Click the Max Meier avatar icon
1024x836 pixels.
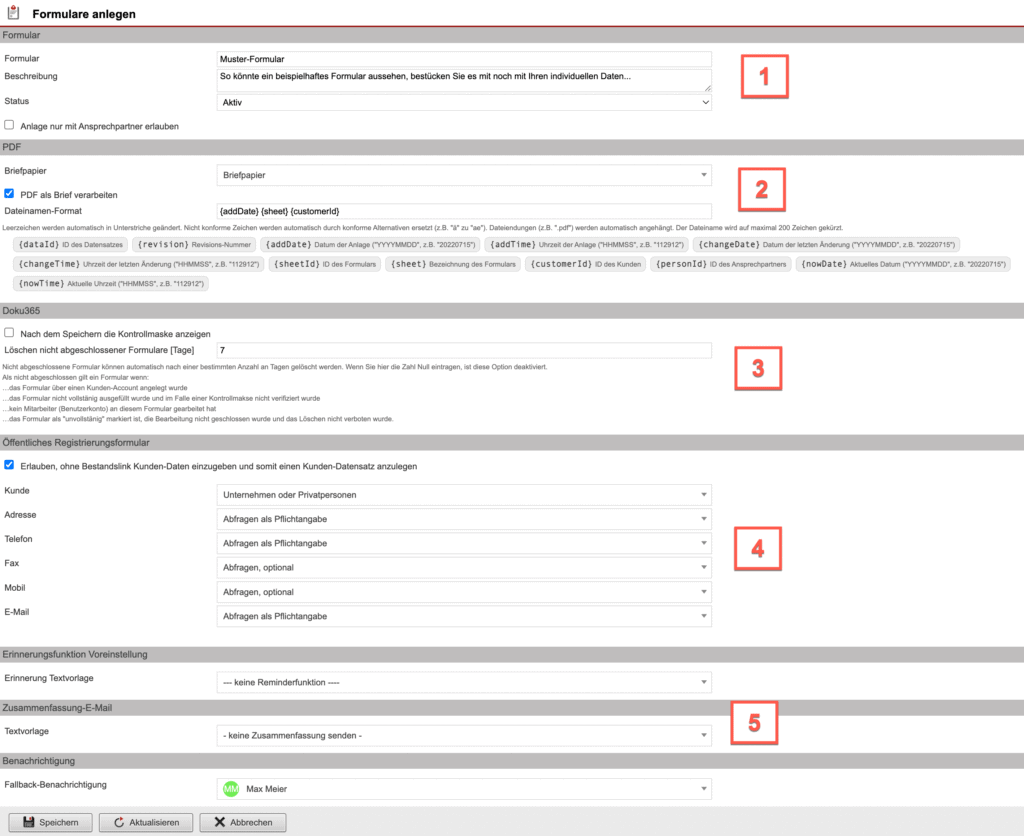coord(233,789)
